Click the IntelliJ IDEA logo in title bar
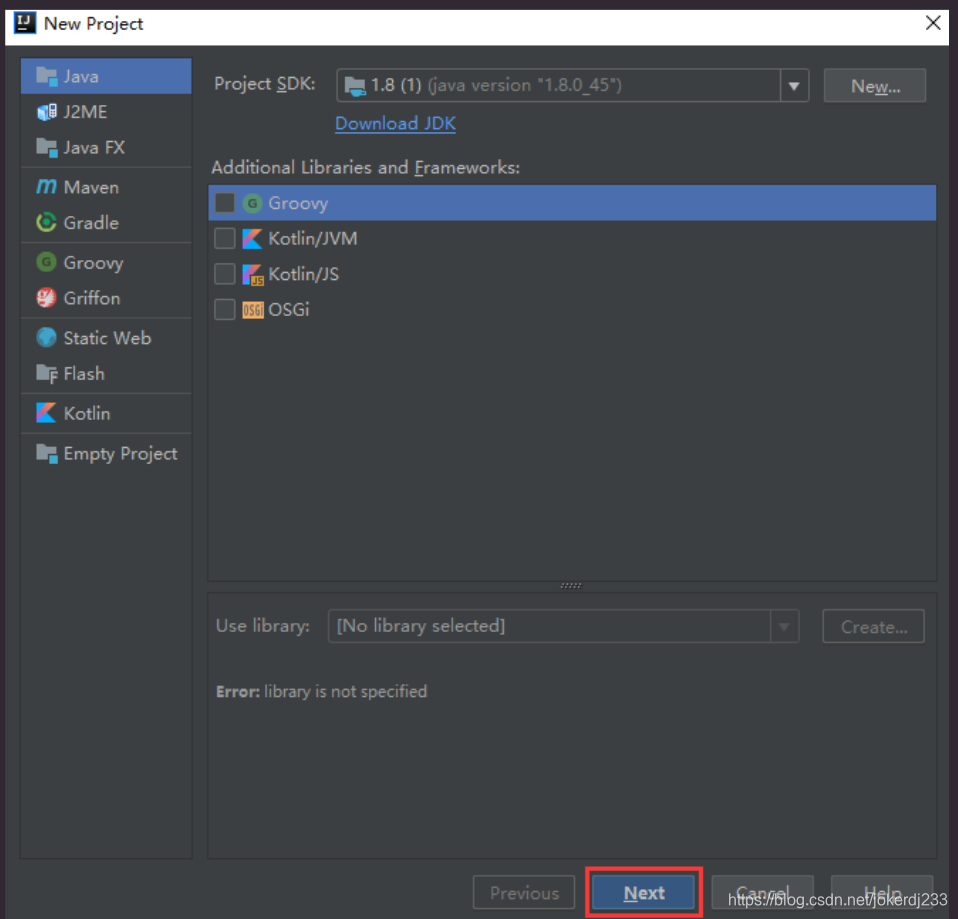Screen dimensions: 958x919 click(24, 23)
